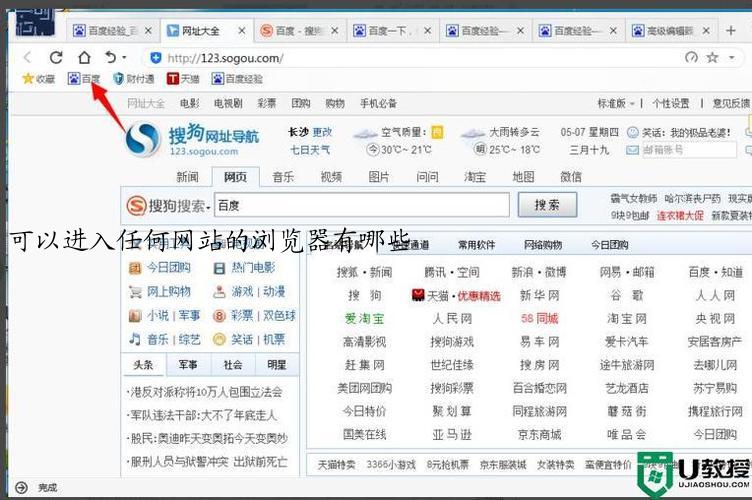
Task: Click the 笑话 smiley icon in left panel
Action: coord(219,339)
